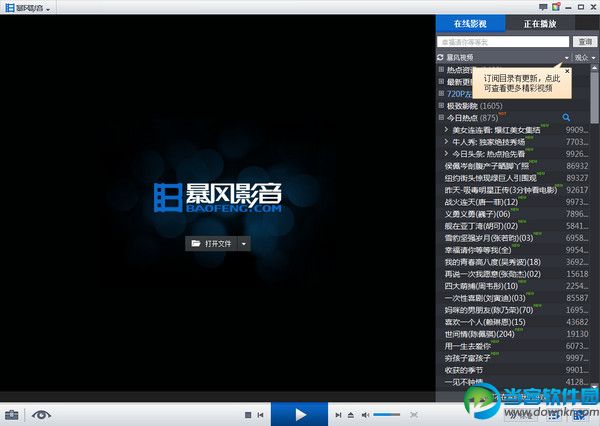Viewport: 600px width, 426px height.
Task: Click the large blue Play button
Action: pyautogui.click(x=301, y=413)
